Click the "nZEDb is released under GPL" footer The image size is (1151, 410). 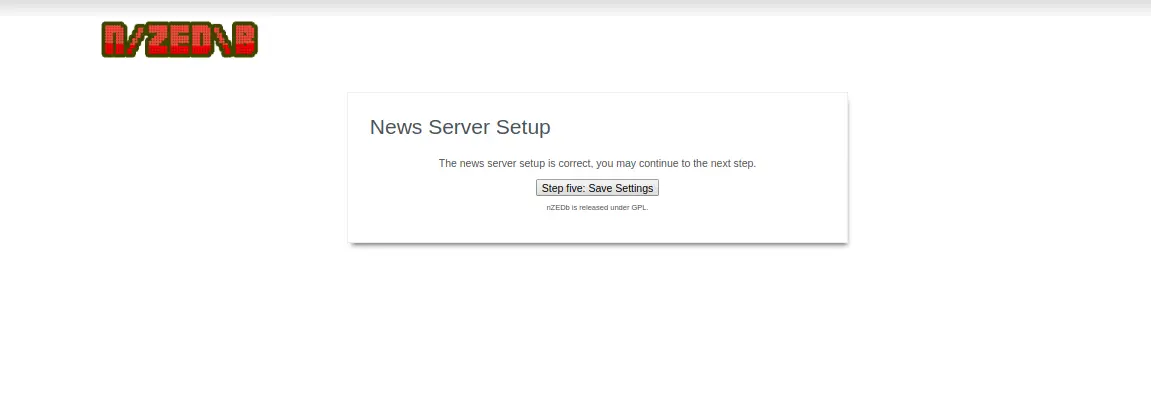[597, 208]
